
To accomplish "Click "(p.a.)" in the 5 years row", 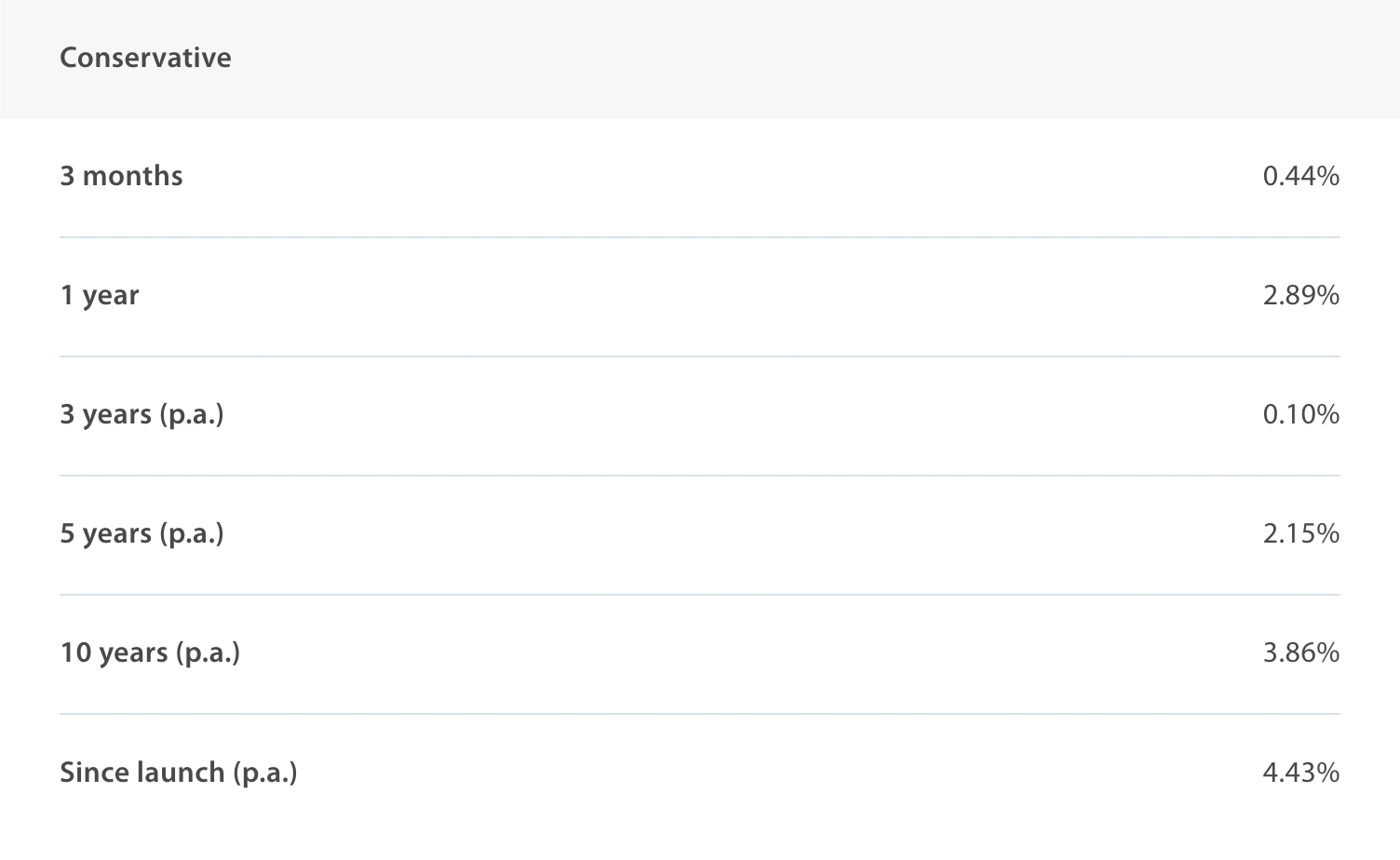I will coord(192,533).
